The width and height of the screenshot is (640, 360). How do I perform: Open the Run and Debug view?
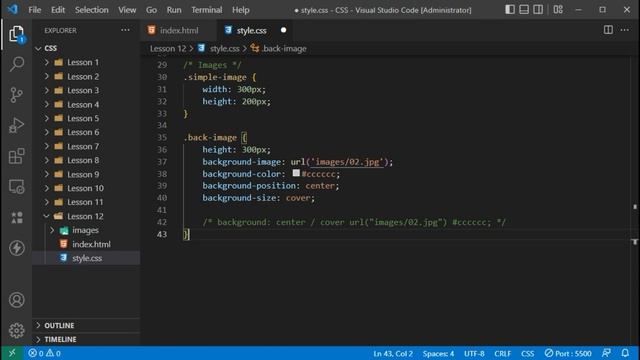click(x=17, y=125)
